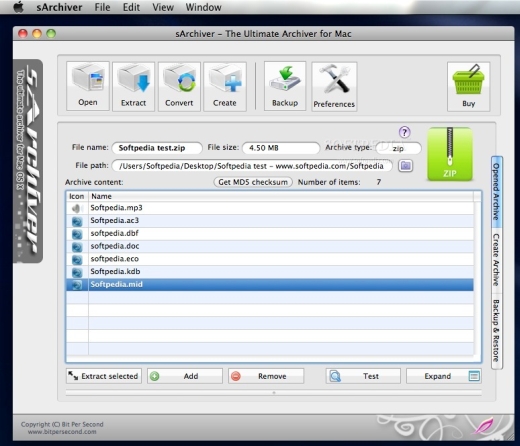Click the Name column header

(281, 196)
